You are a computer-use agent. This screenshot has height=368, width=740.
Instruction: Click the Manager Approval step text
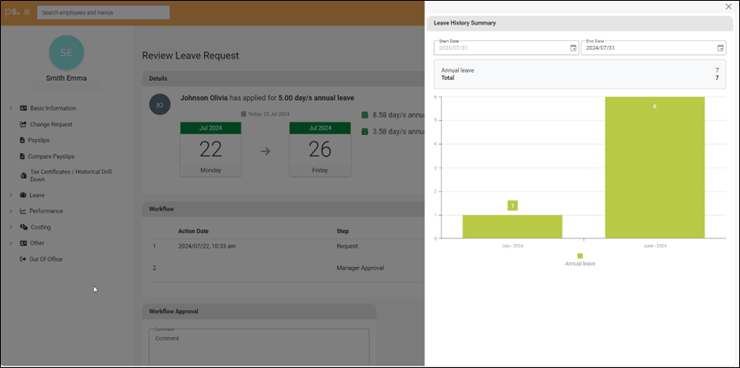tap(360, 268)
